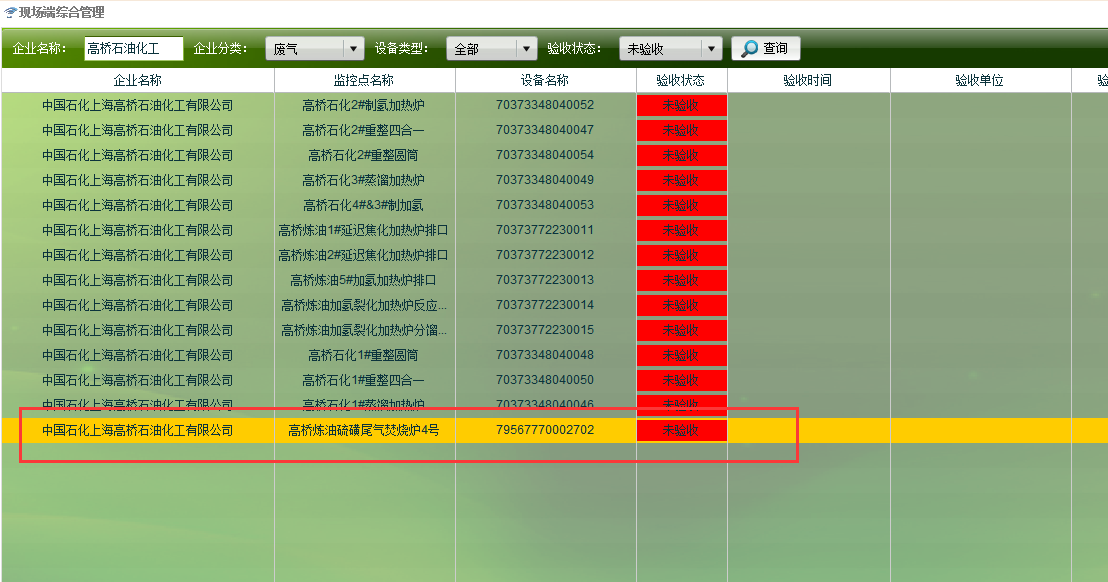Click the 验收单位 column header
This screenshot has width=1108, height=582.
pos(980,81)
